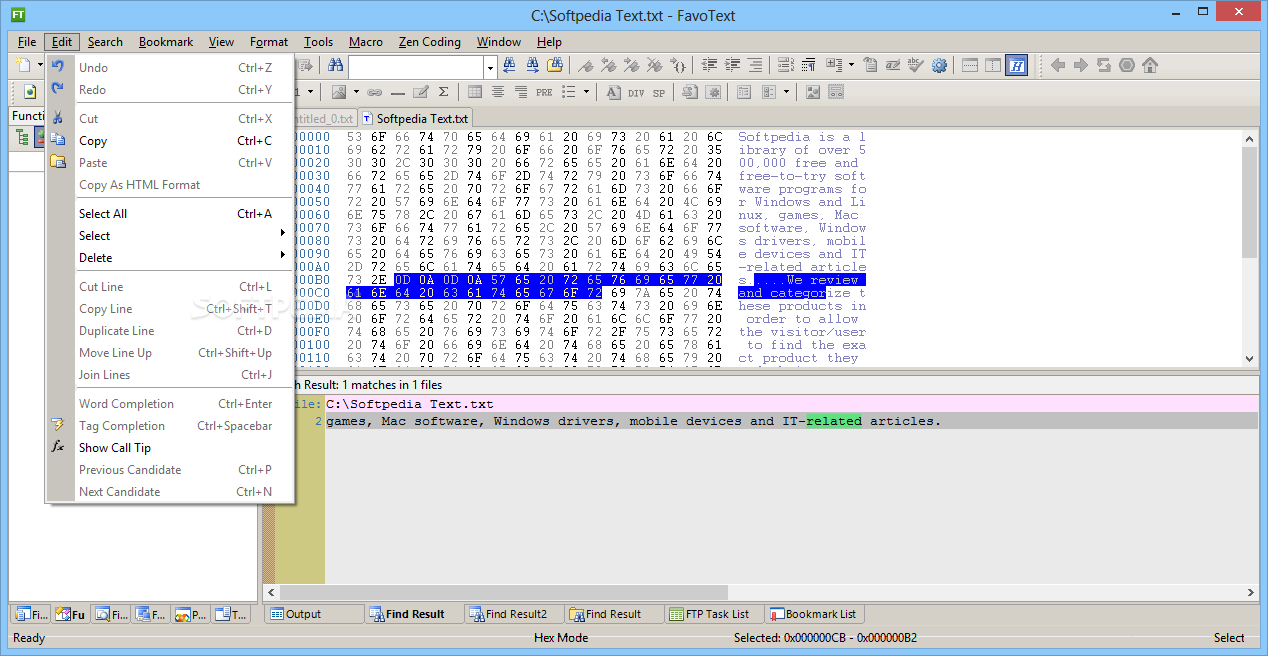The image size is (1268, 656).
Task: Click the preview-in-browser globe page icon
Action: click(30, 92)
